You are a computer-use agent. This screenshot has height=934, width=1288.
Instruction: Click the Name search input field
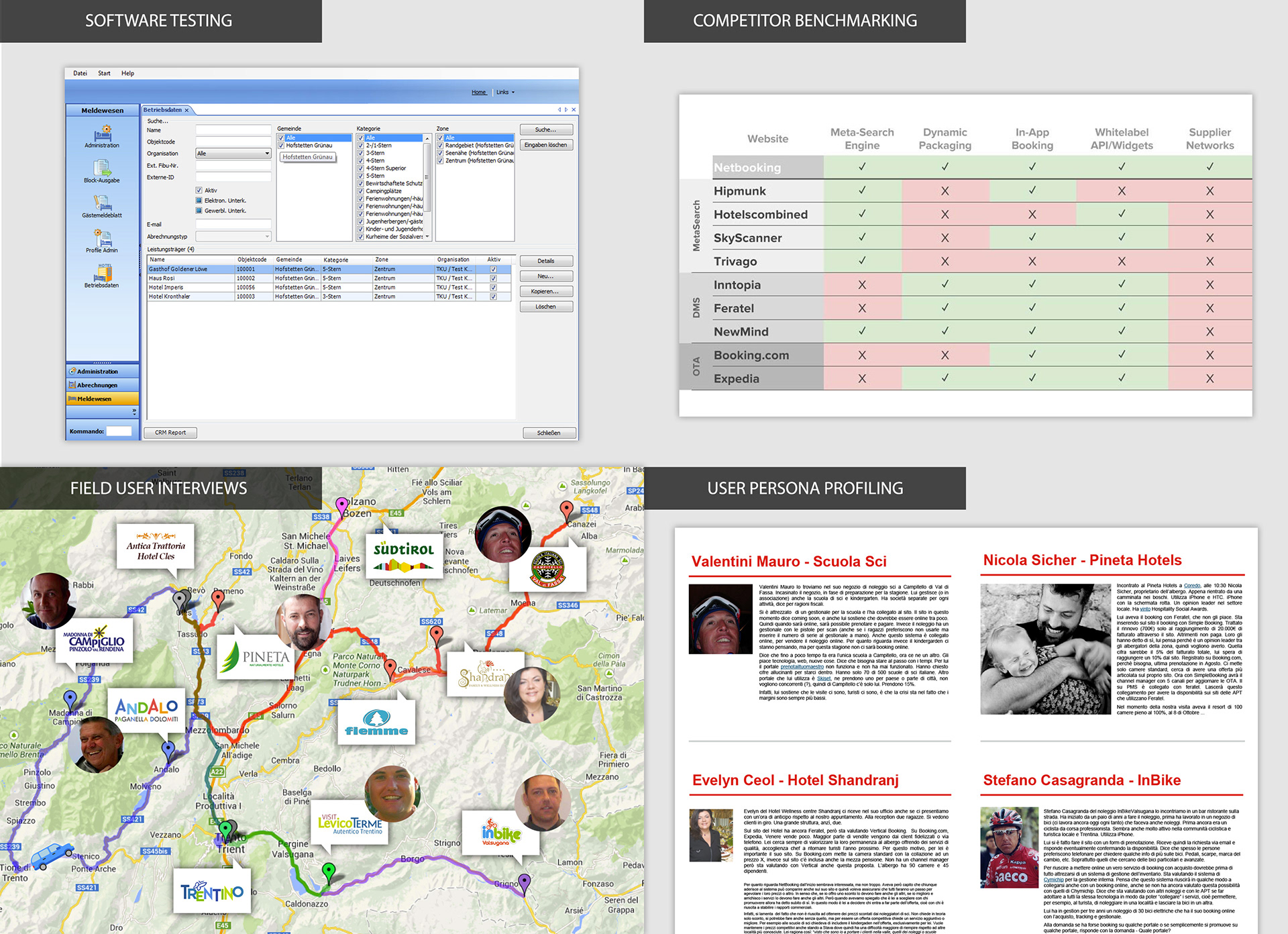click(x=233, y=130)
